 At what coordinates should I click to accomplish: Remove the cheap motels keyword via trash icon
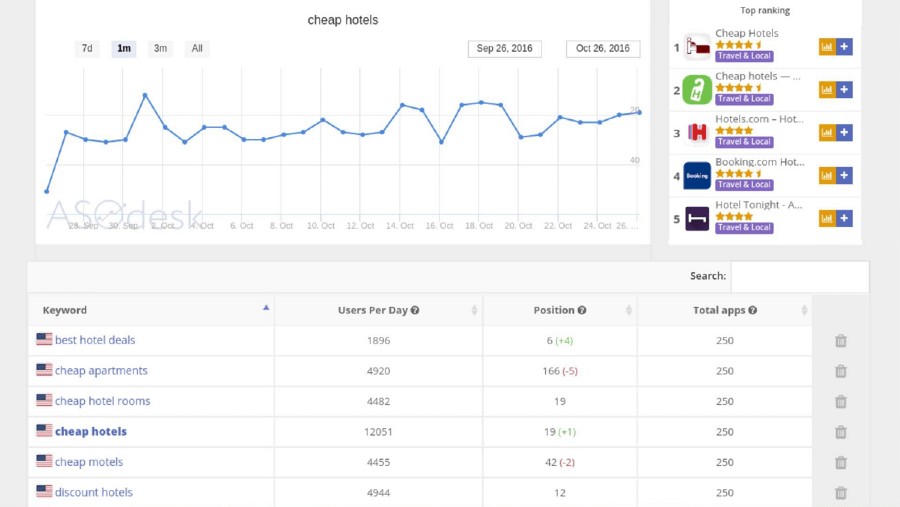coord(840,463)
